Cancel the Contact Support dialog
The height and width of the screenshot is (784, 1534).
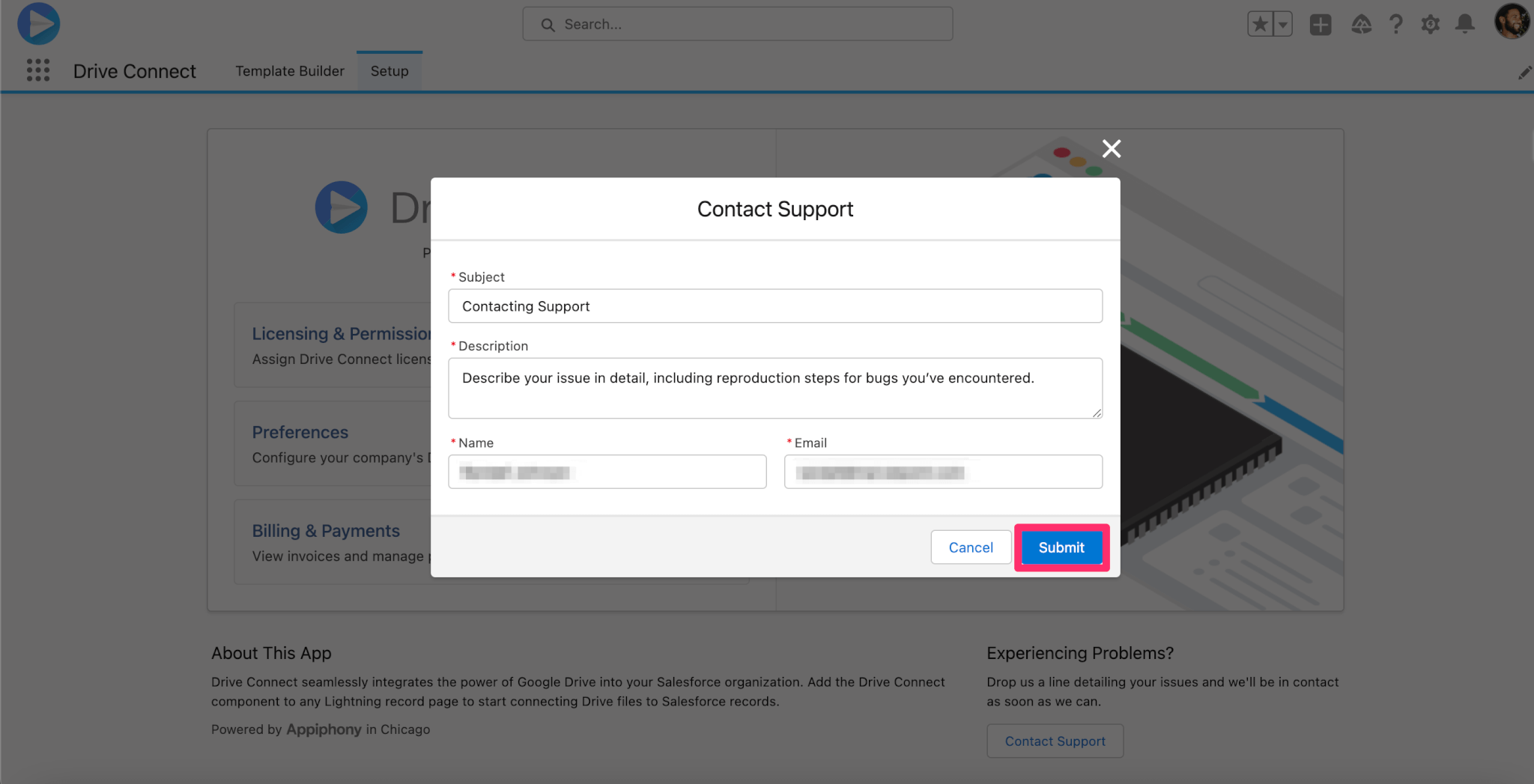971,547
